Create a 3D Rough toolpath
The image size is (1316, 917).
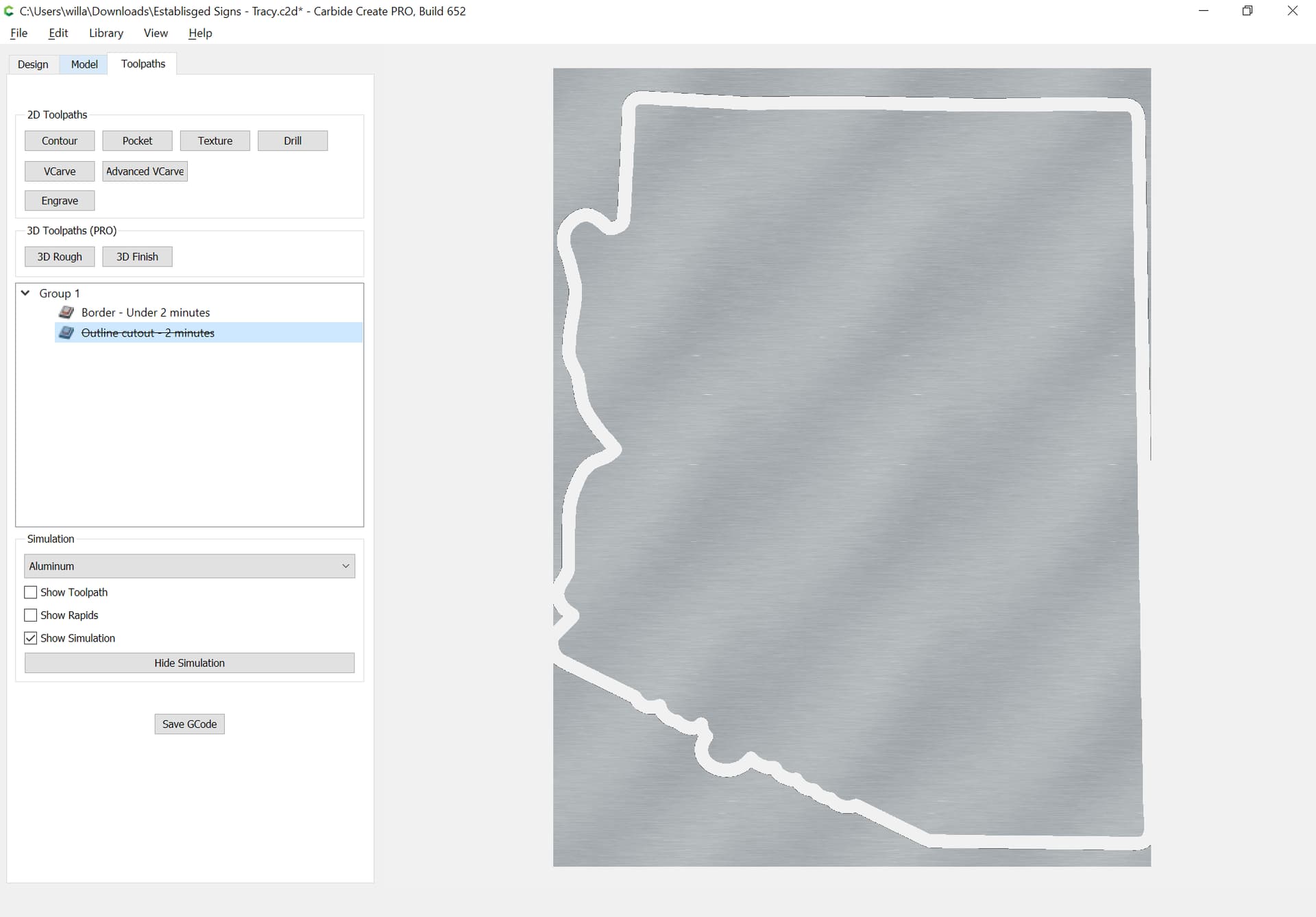click(x=60, y=256)
